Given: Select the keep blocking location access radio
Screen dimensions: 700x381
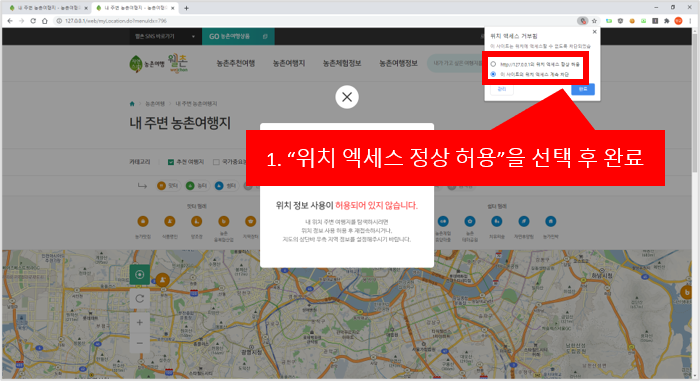Looking at the screenshot, I should tap(493, 74).
